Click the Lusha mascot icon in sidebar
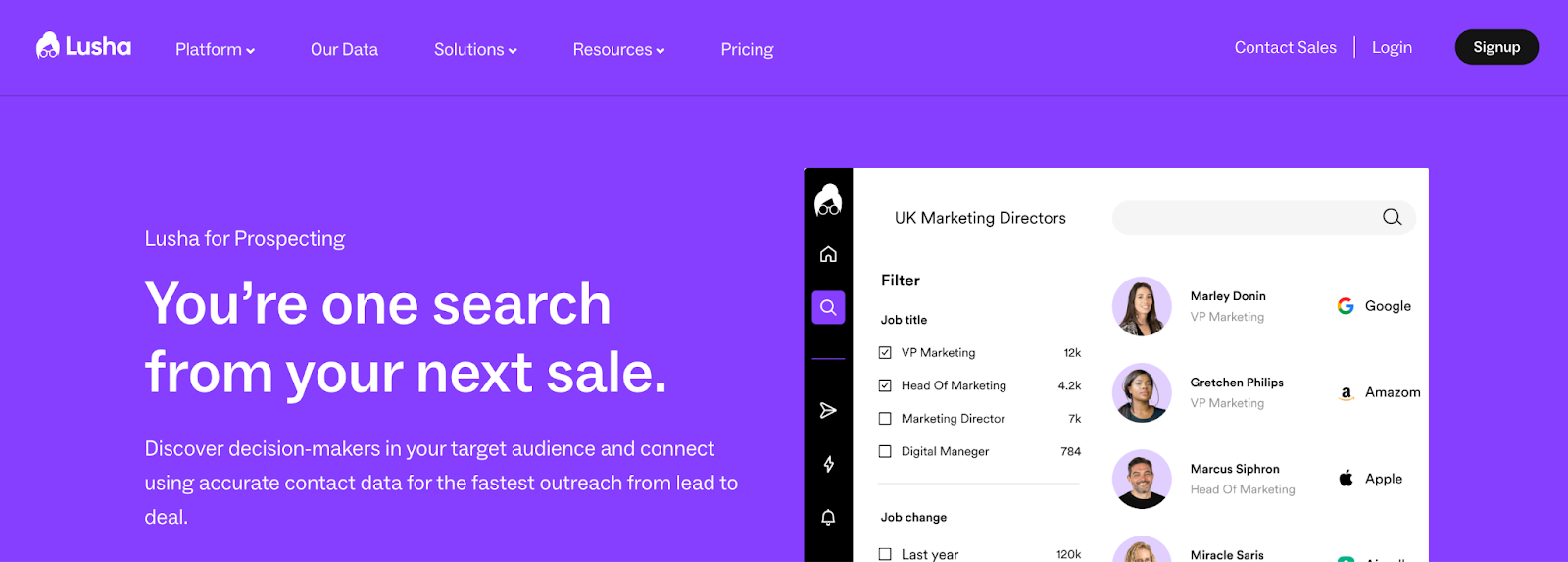The image size is (1568, 562). coord(828,201)
